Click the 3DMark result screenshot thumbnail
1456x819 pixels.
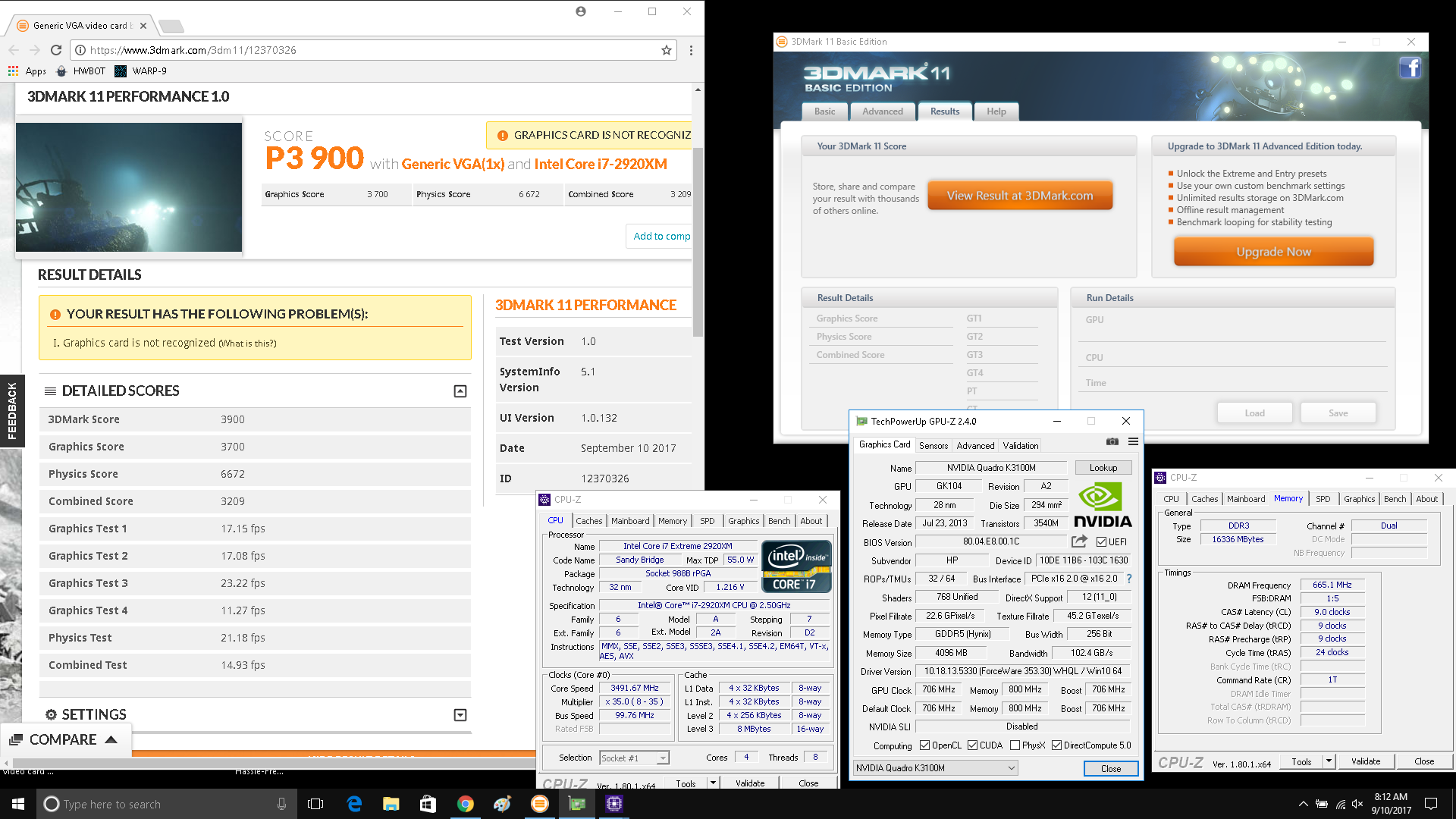pos(129,187)
